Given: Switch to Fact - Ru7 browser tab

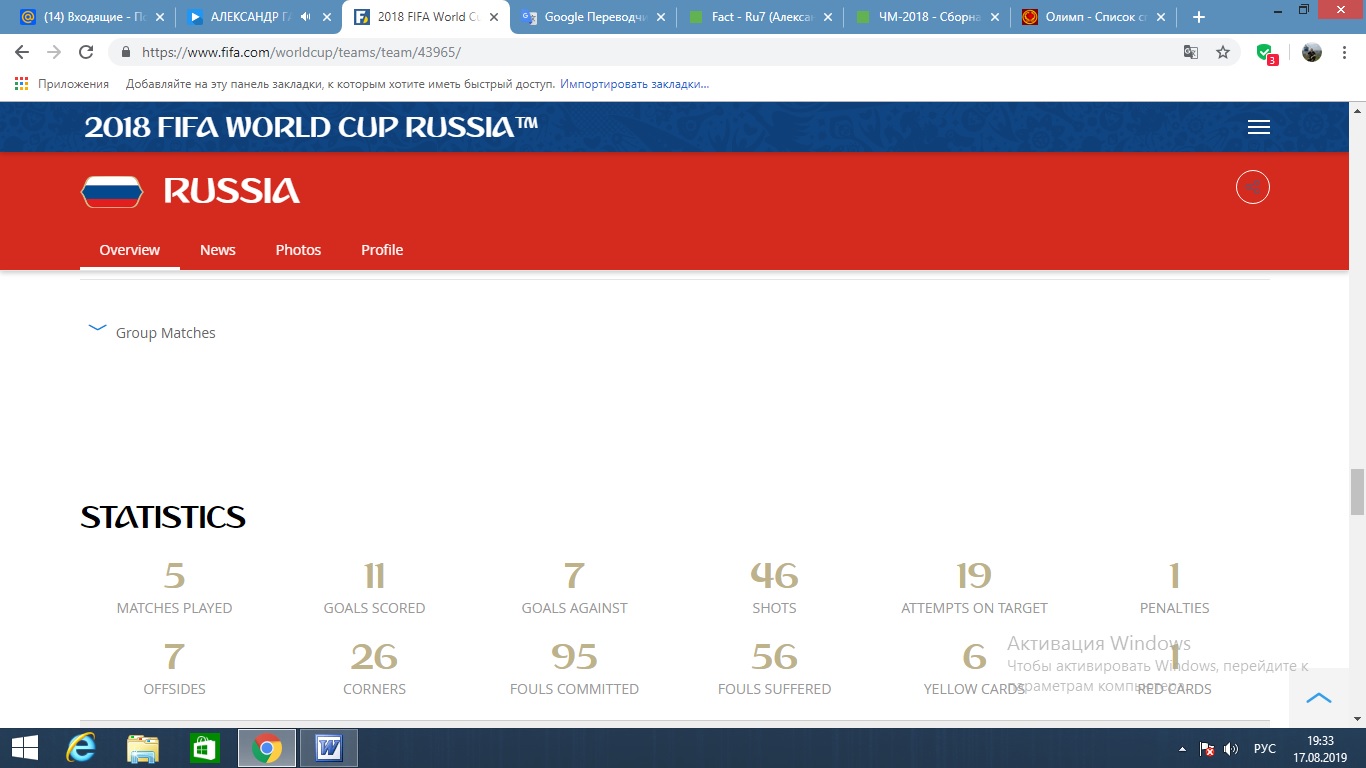Looking at the screenshot, I should [758, 17].
